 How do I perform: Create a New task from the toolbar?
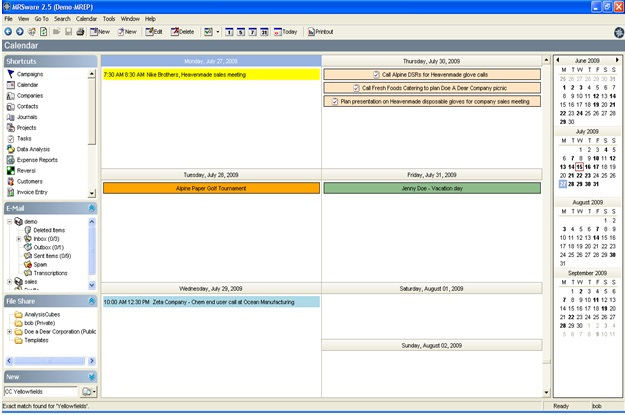click(127, 31)
